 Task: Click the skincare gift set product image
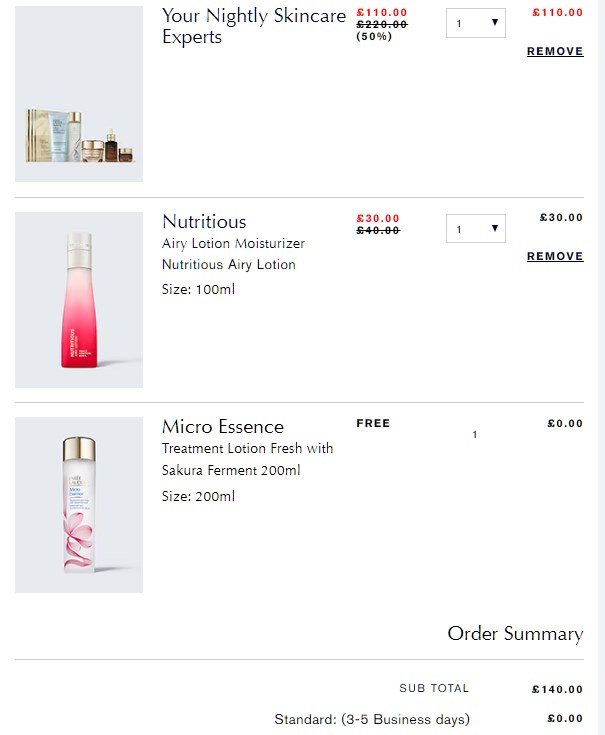(x=79, y=94)
